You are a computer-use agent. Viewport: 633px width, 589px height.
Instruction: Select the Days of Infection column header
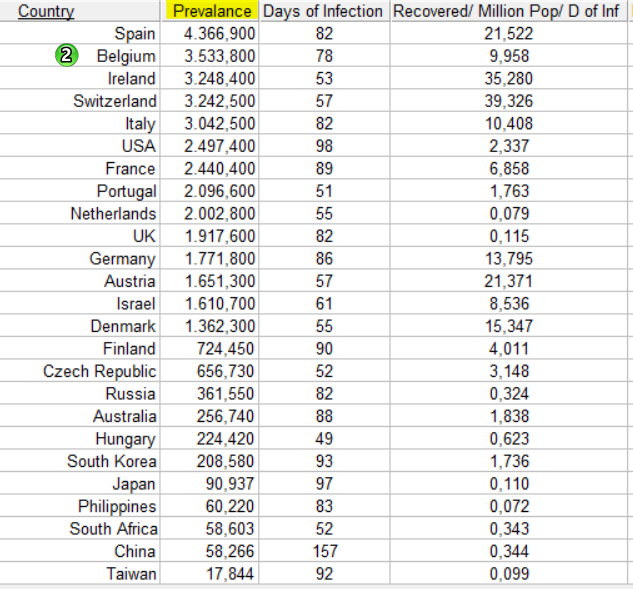(x=323, y=11)
